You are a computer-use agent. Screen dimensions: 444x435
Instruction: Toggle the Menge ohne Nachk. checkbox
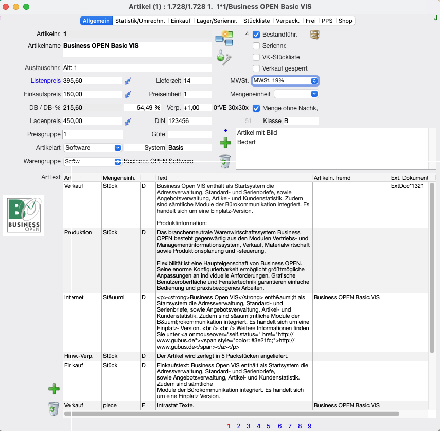tap(256, 109)
